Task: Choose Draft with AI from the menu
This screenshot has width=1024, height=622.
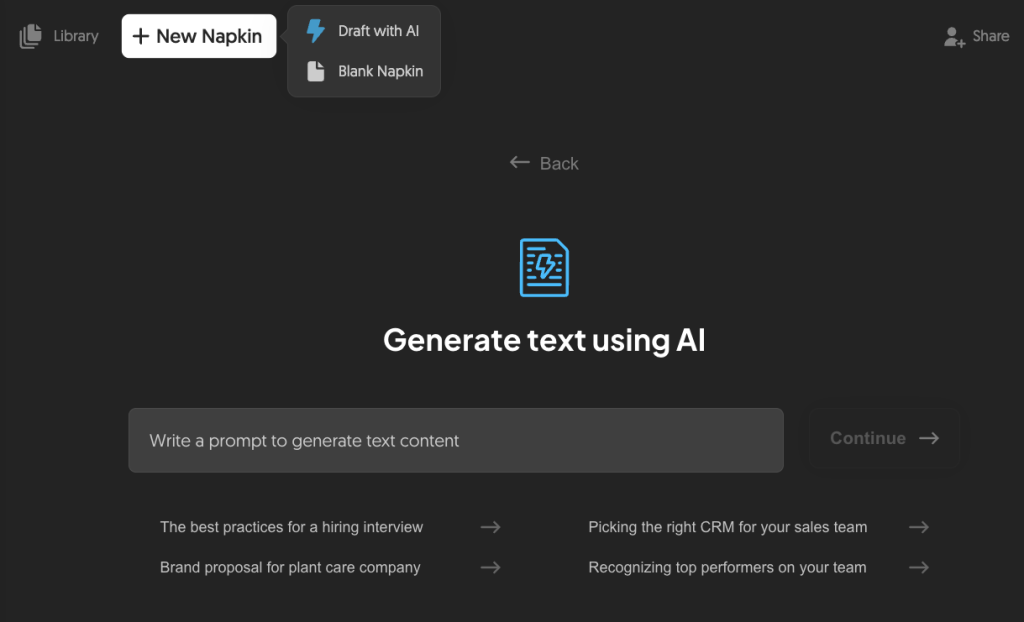Action: tap(377, 30)
